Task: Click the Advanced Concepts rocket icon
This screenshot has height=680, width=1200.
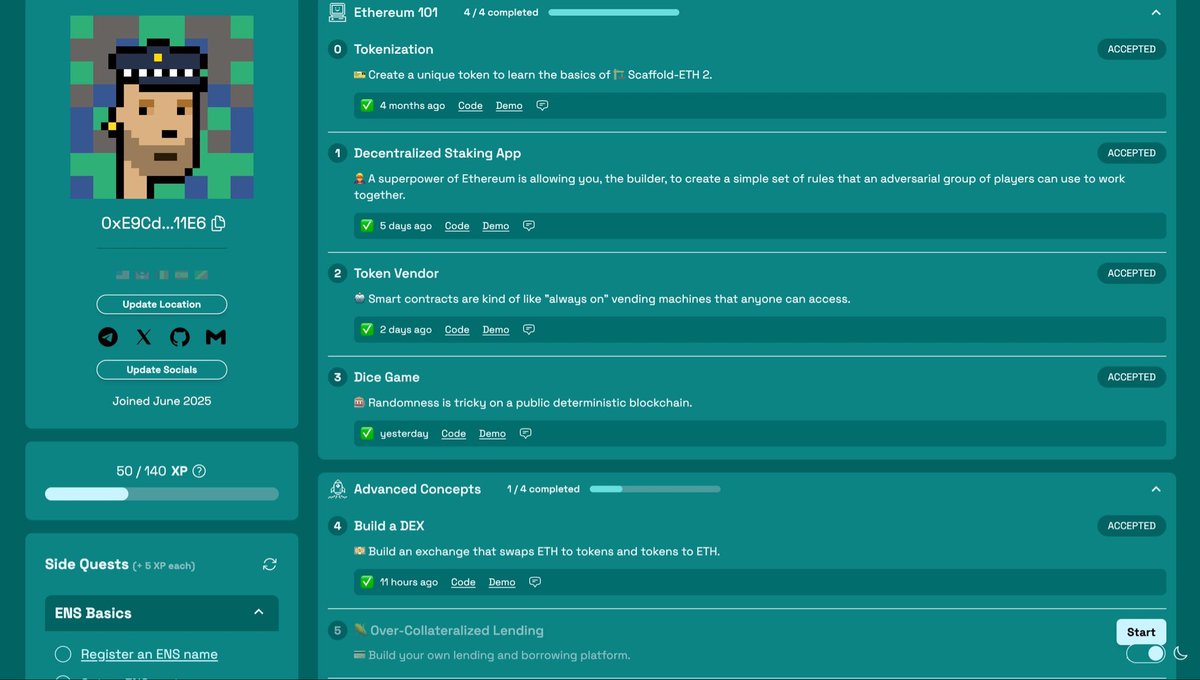Action: tap(338, 489)
